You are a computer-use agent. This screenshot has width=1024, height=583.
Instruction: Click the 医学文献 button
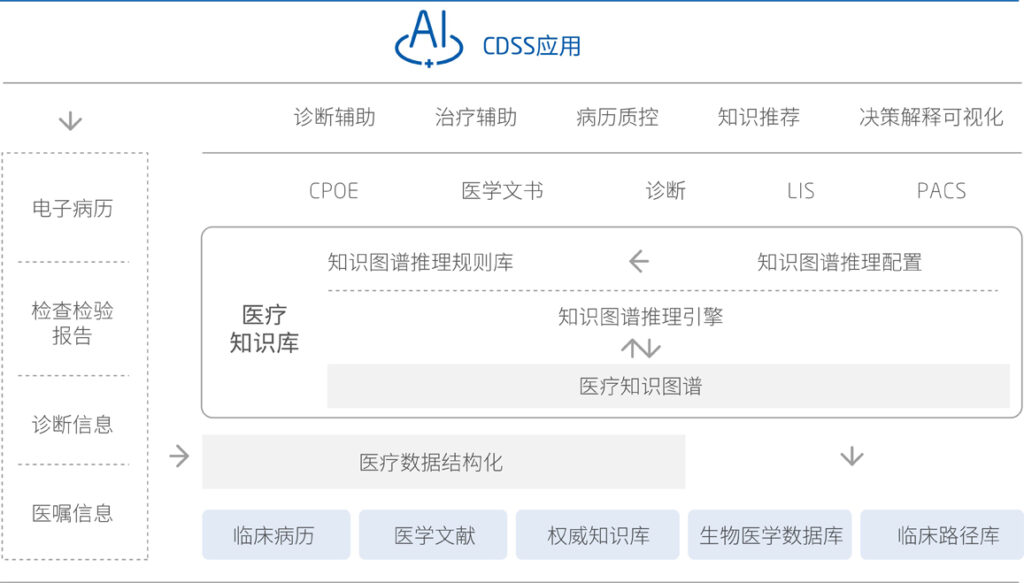click(x=433, y=535)
